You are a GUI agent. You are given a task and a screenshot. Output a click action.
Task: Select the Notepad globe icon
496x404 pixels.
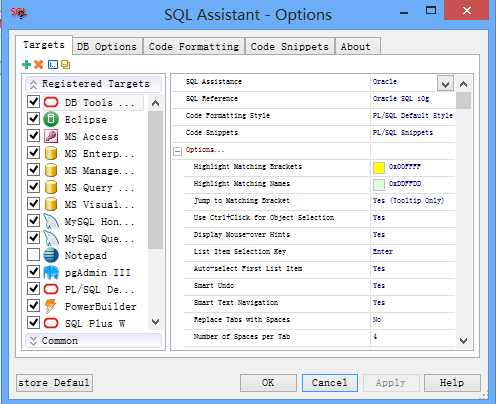(51, 255)
